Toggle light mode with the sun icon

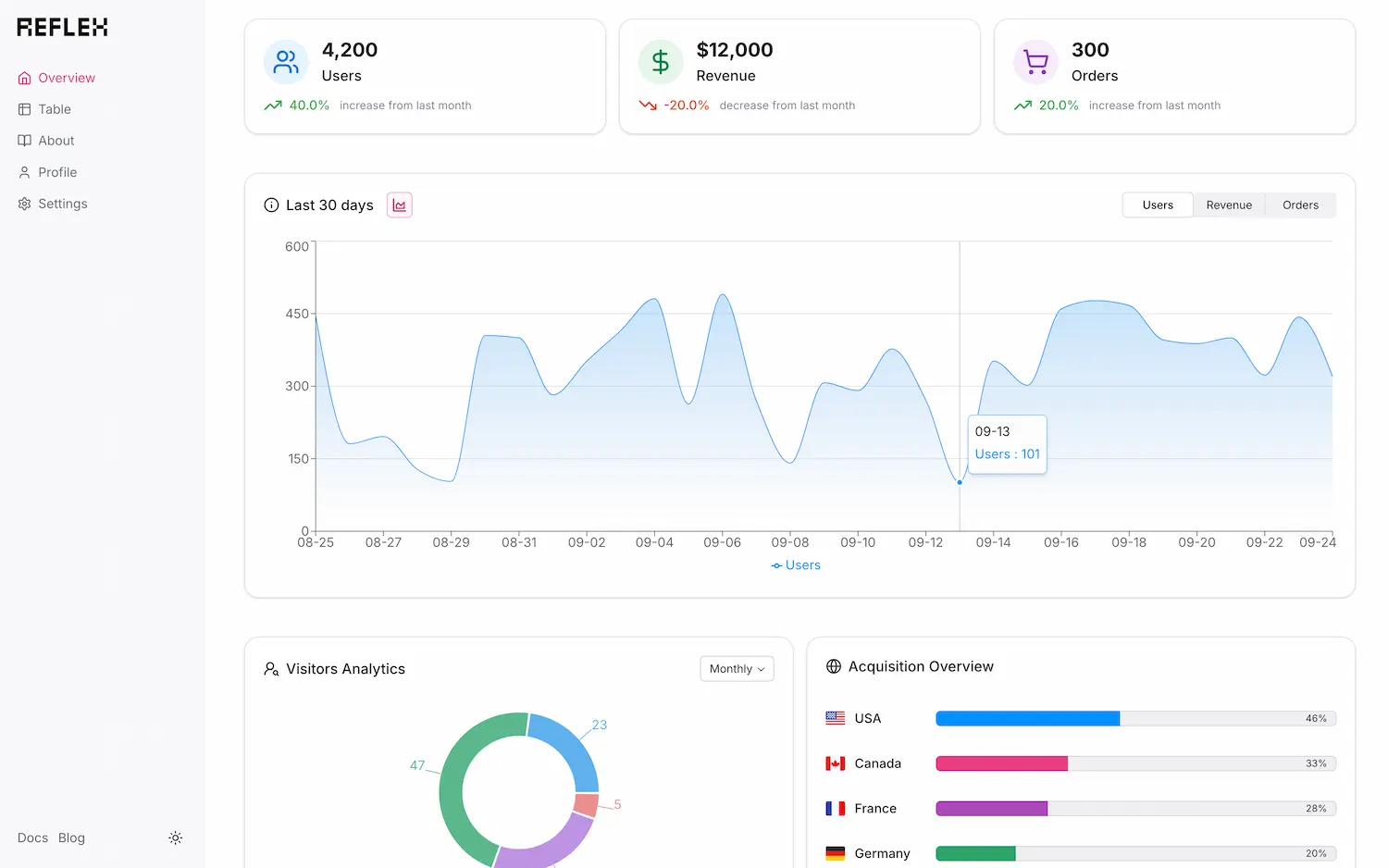[x=176, y=837]
